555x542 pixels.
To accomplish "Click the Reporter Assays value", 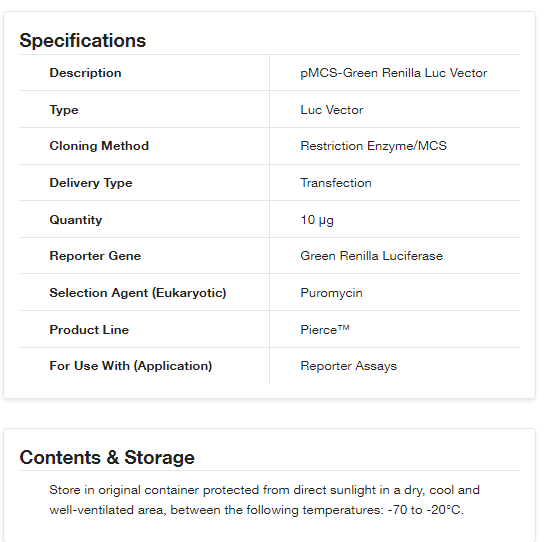I will click(348, 366).
